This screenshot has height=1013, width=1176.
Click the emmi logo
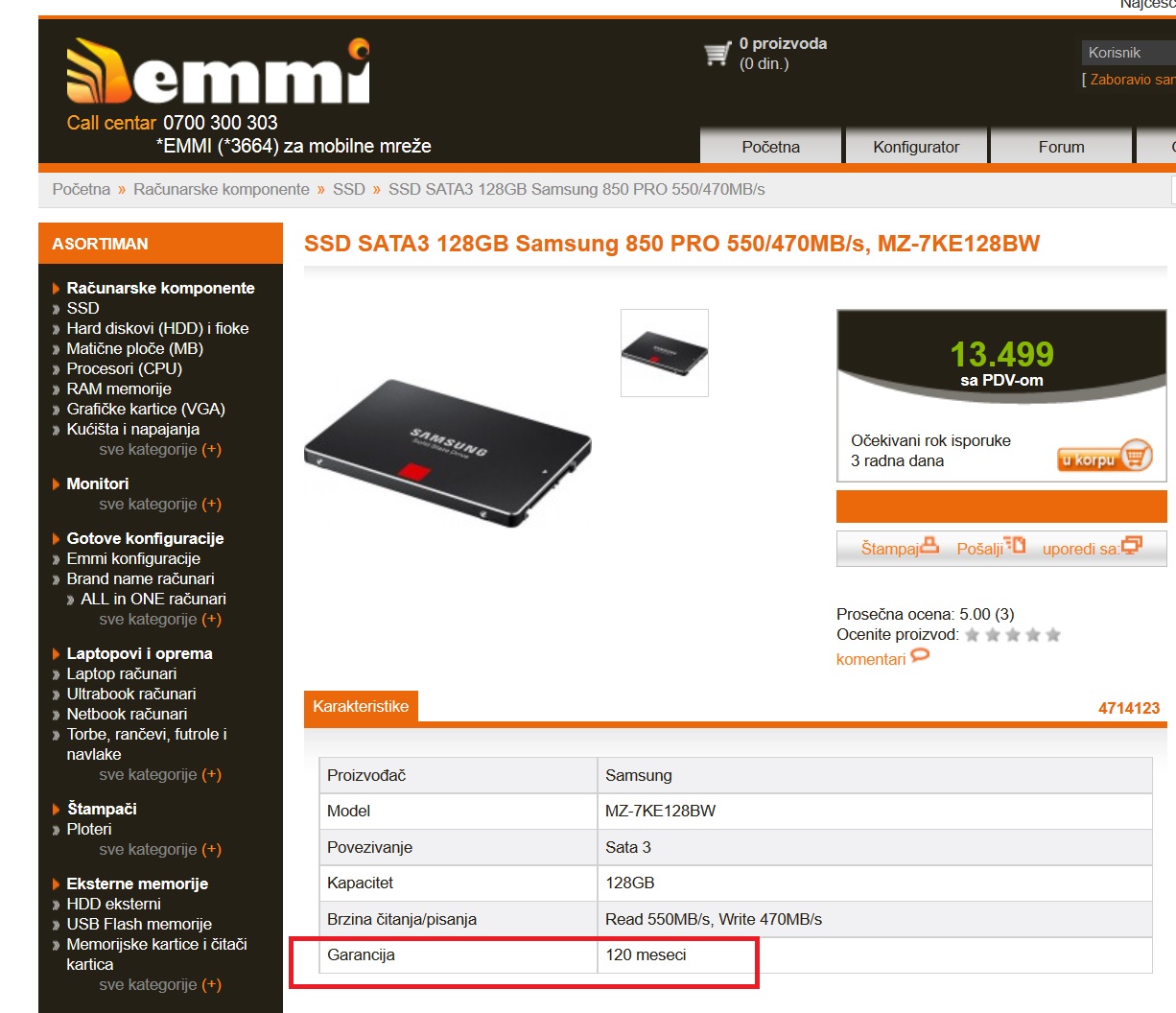tap(219, 71)
